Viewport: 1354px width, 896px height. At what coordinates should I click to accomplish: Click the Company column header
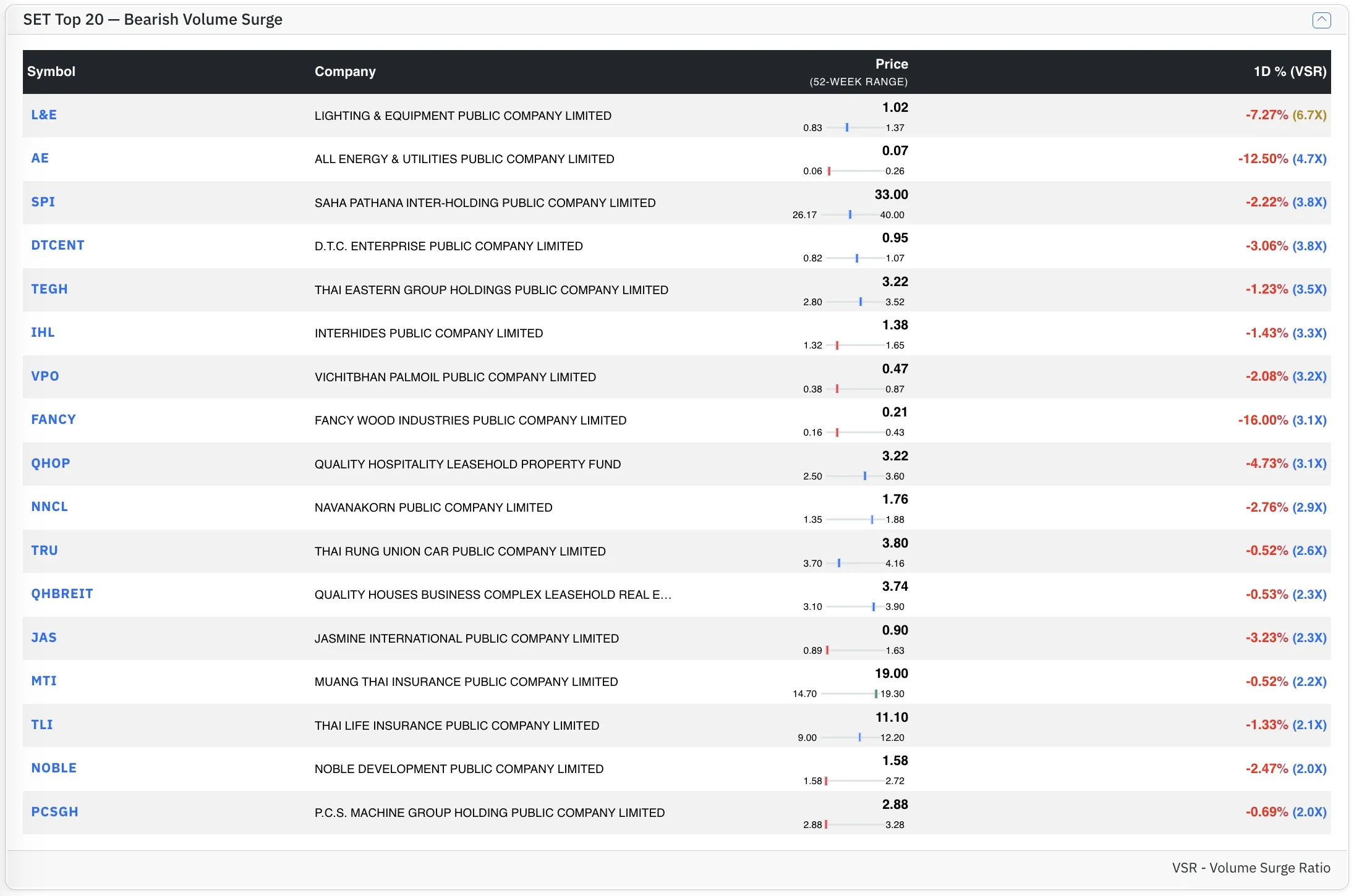pyautogui.click(x=345, y=72)
